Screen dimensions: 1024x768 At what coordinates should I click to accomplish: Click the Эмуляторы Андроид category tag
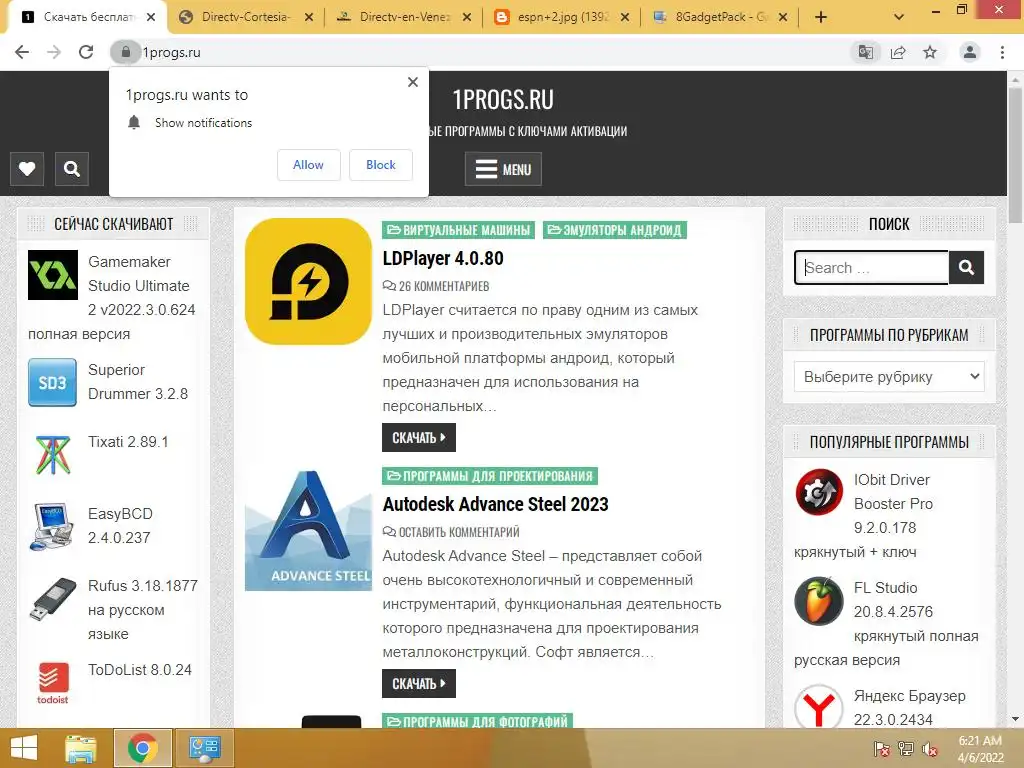click(615, 230)
